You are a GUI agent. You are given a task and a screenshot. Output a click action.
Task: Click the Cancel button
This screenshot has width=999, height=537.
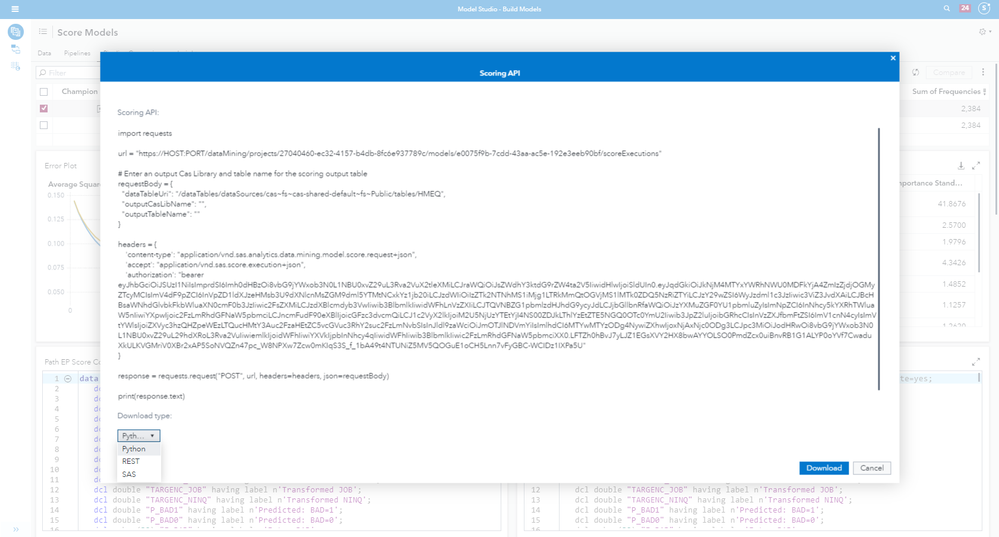point(872,468)
